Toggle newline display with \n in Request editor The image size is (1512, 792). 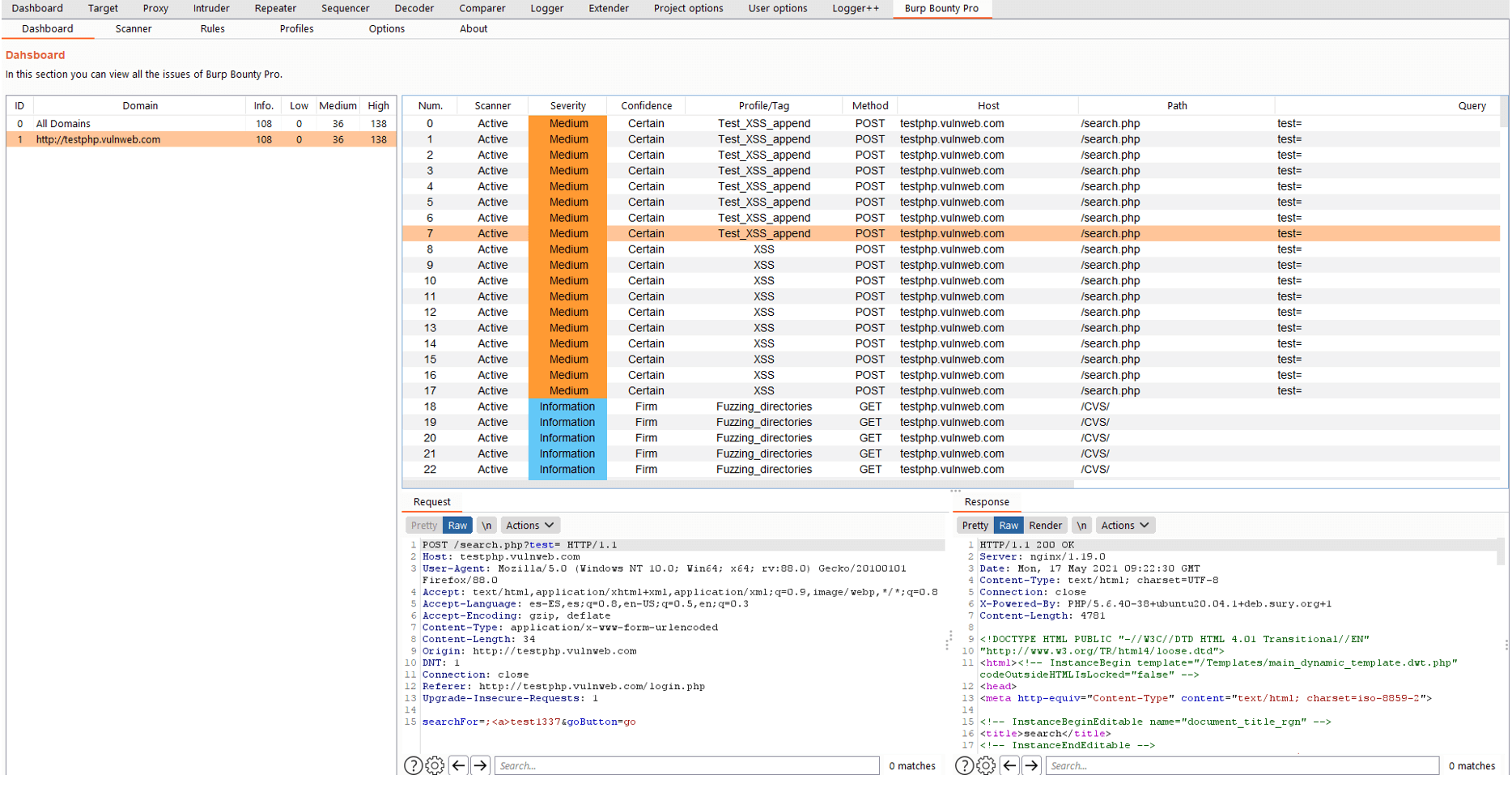tap(486, 525)
